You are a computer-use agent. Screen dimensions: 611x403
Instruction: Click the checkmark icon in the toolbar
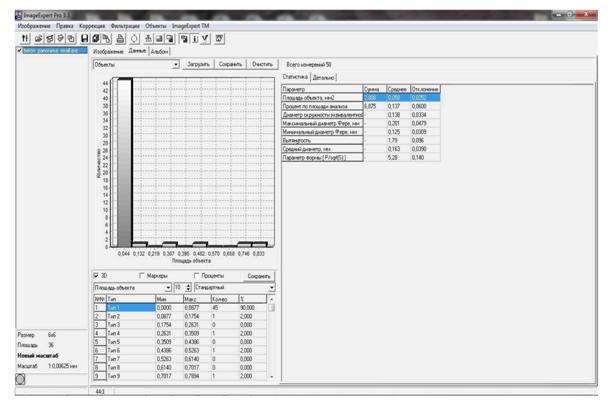[204, 36]
